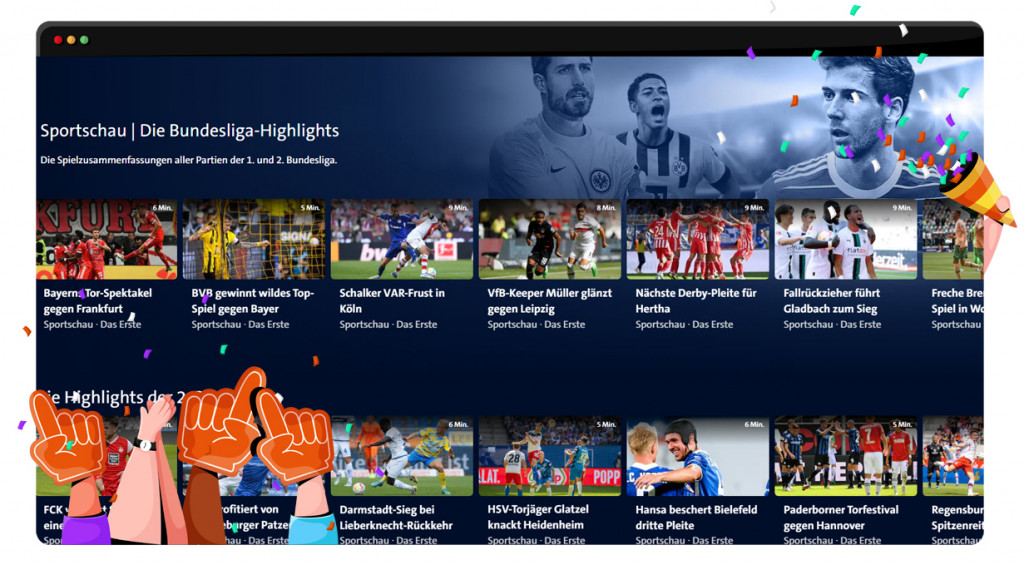Click title 'Paderborner Torfestival gegen Hannover'
1024x565 pixels.
pos(841,517)
